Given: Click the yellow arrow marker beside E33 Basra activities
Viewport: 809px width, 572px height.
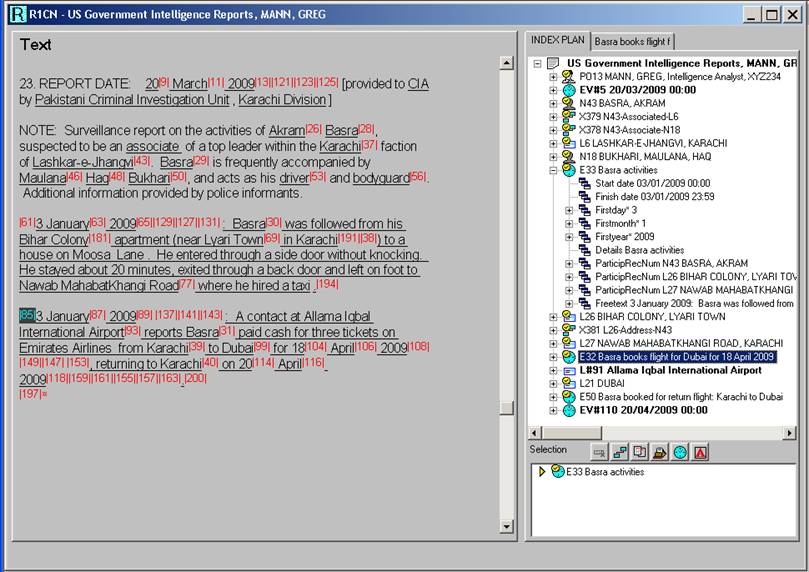Looking at the screenshot, I should (542, 471).
